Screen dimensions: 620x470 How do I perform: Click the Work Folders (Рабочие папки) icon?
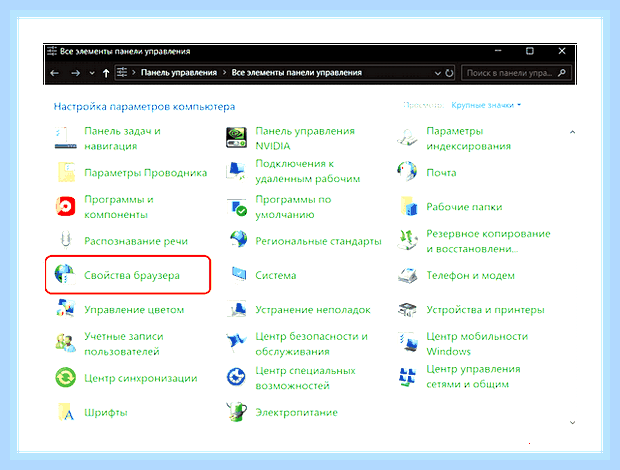408,206
